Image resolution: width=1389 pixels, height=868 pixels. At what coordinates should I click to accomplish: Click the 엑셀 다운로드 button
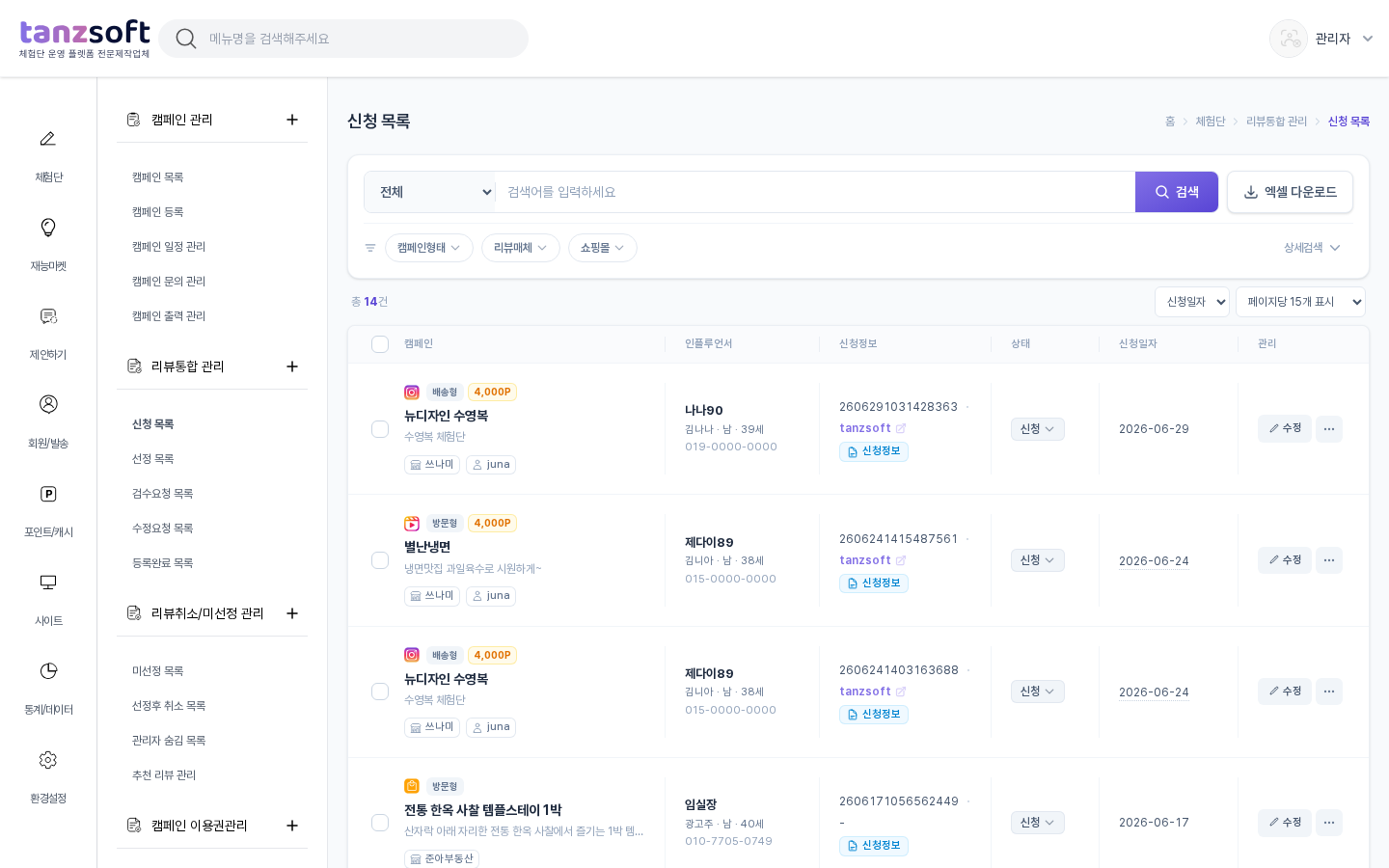click(1291, 192)
